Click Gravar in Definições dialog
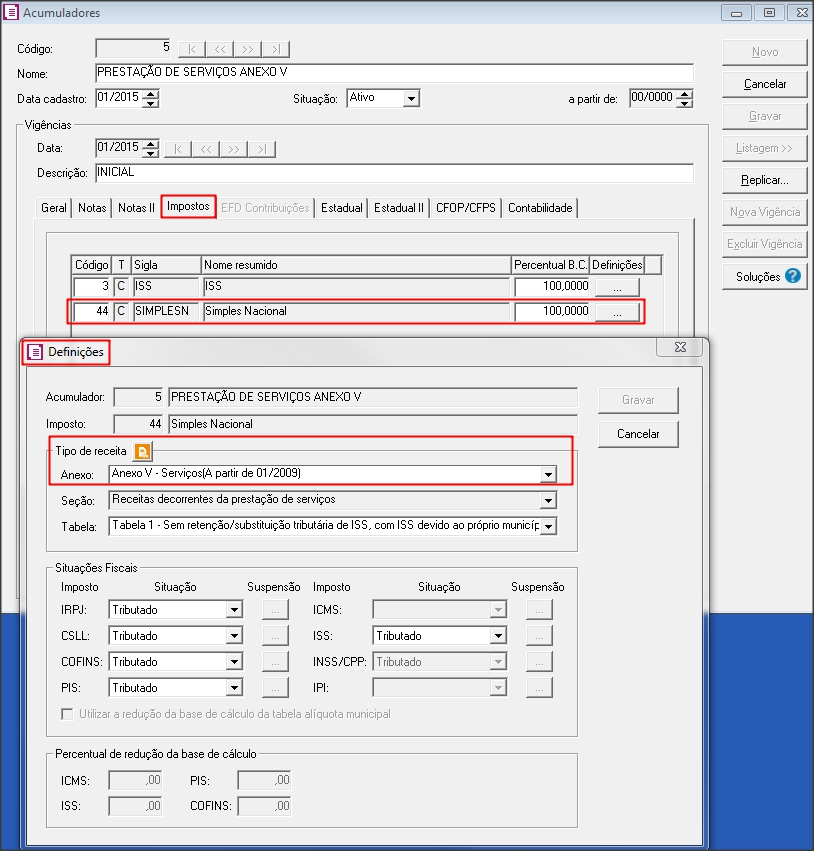Image resolution: width=814 pixels, height=851 pixels. coord(638,400)
